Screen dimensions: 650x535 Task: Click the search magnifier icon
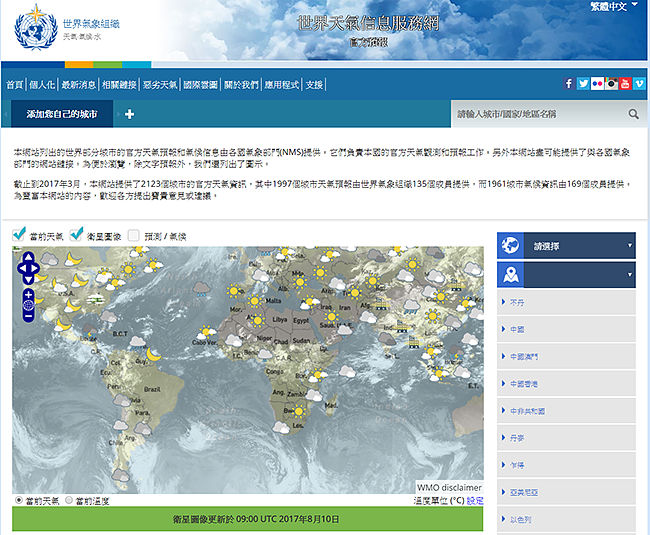coord(634,114)
